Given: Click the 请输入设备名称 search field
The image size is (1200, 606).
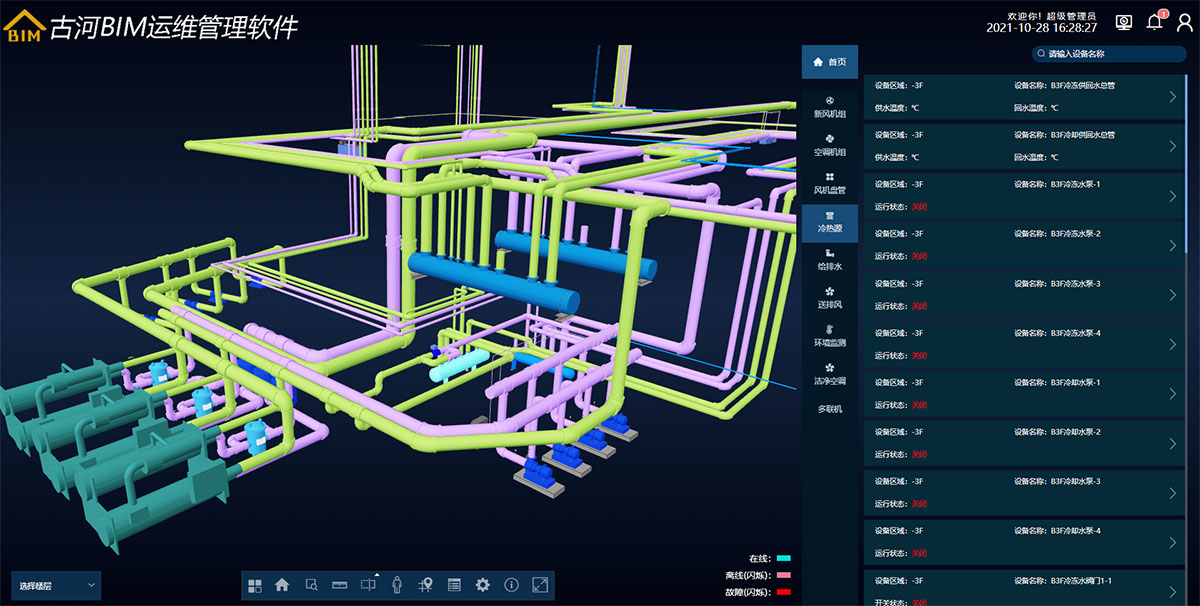Looking at the screenshot, I should 1110,54.
